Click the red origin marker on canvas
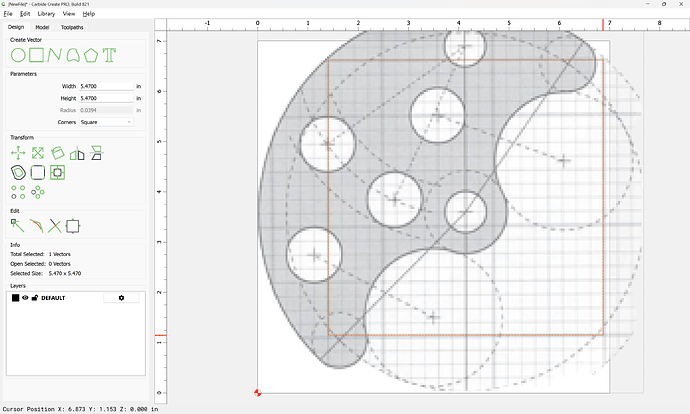 point(258,392)
